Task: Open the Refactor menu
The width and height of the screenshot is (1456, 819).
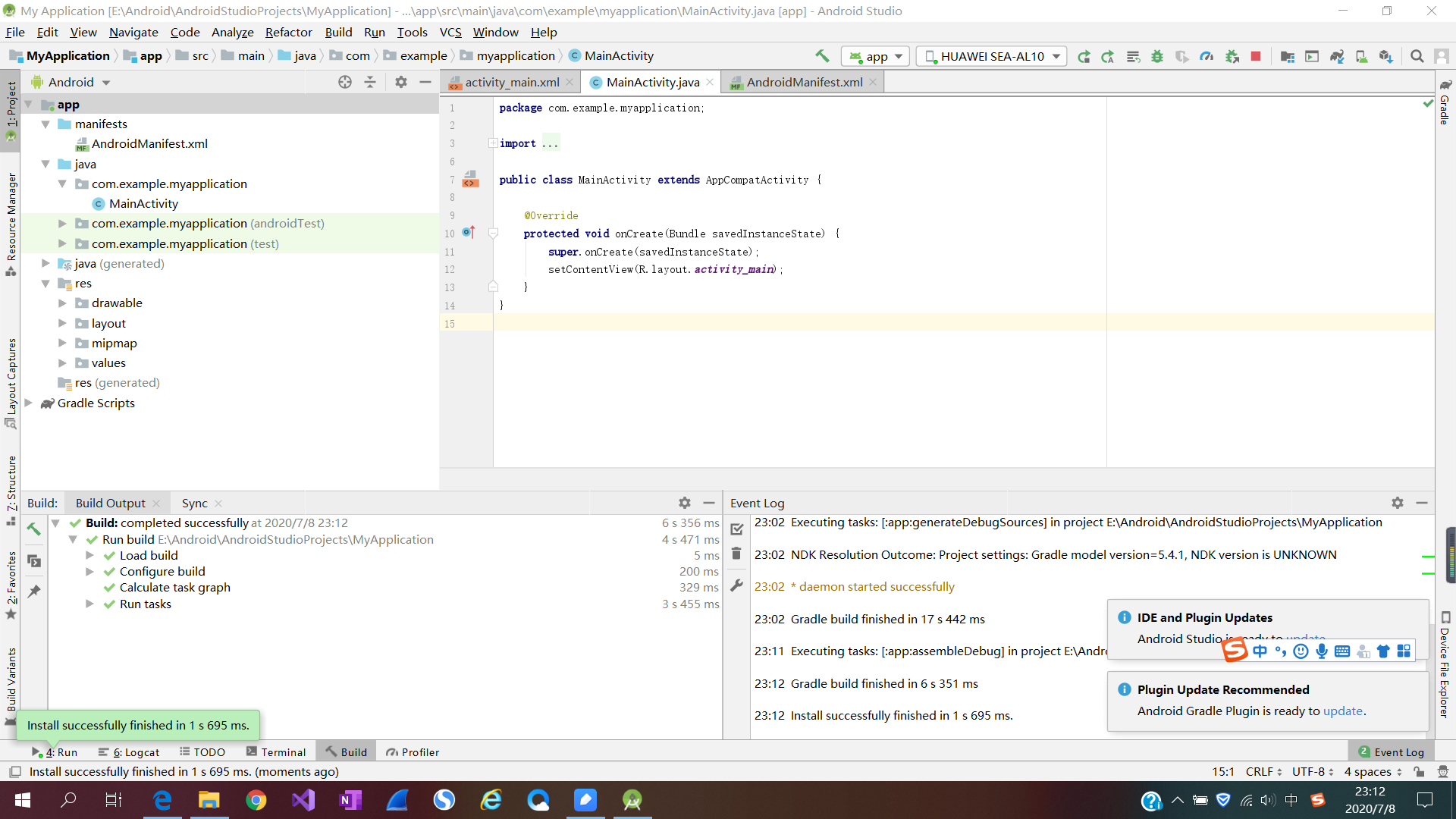Action: pos(288,32)
